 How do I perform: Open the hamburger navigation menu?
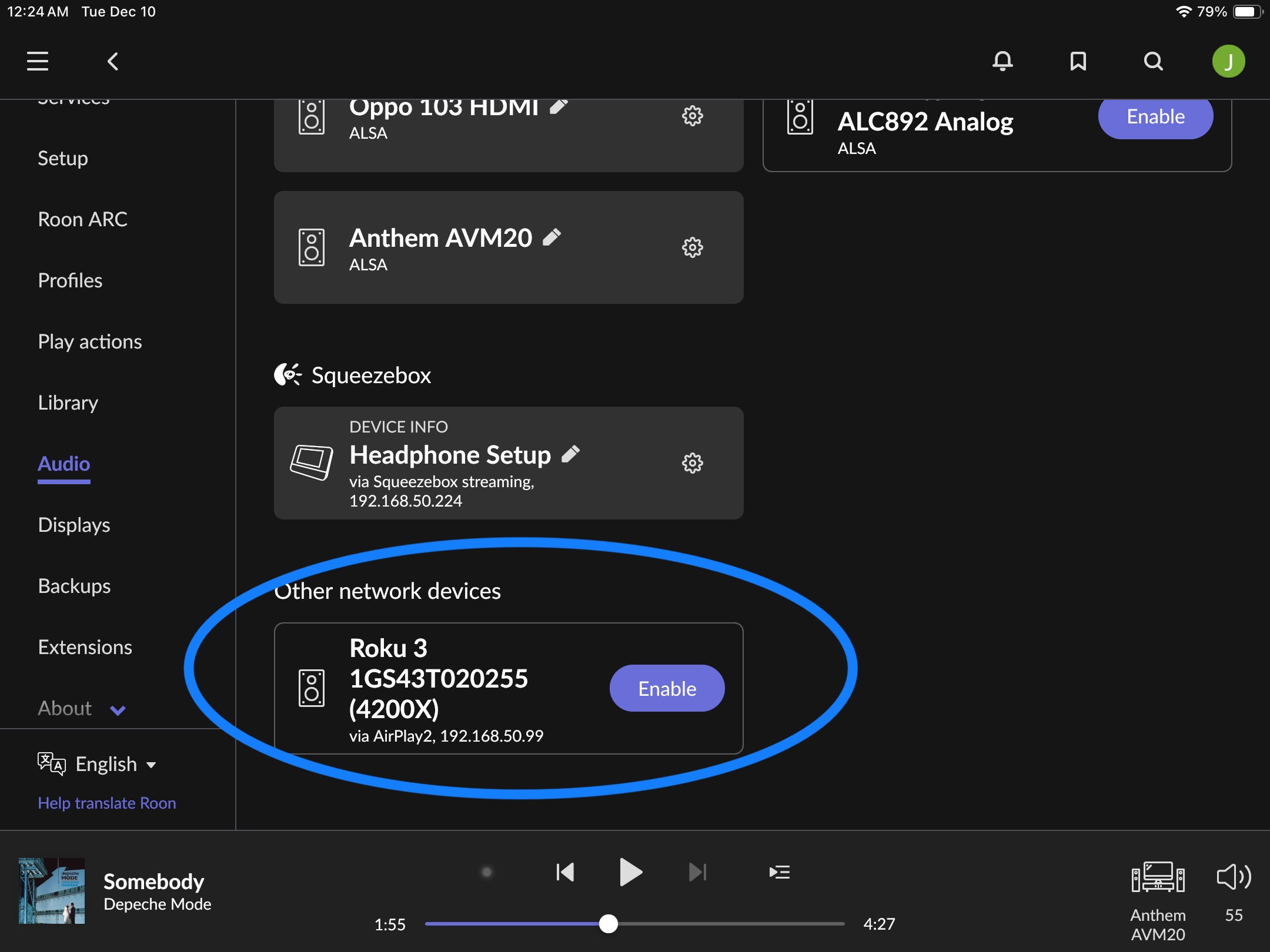[38, 61]
